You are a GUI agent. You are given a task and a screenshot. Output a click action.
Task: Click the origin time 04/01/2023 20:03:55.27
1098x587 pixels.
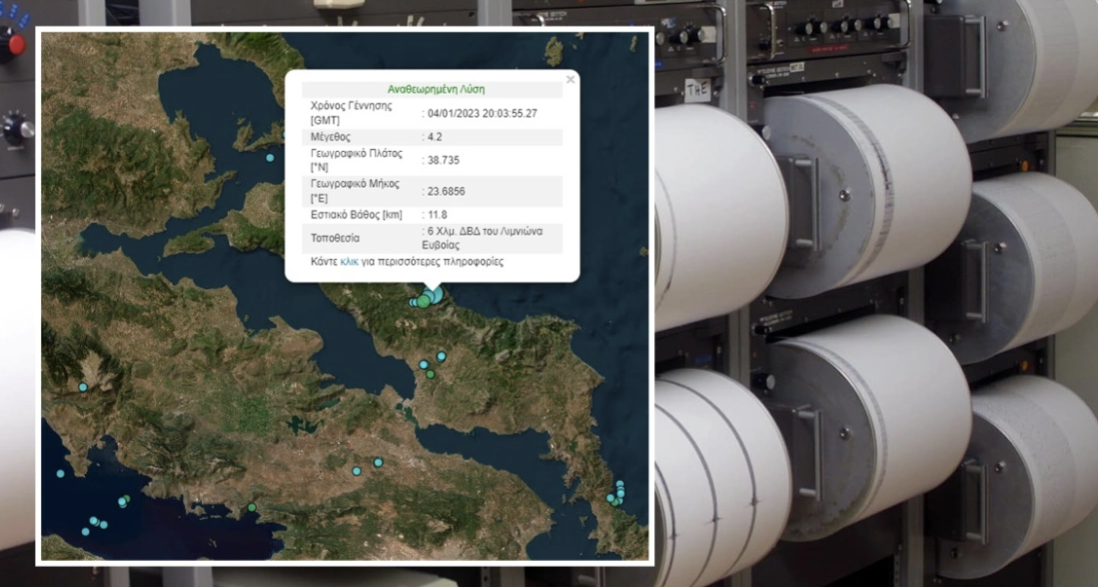pos(482,113)
